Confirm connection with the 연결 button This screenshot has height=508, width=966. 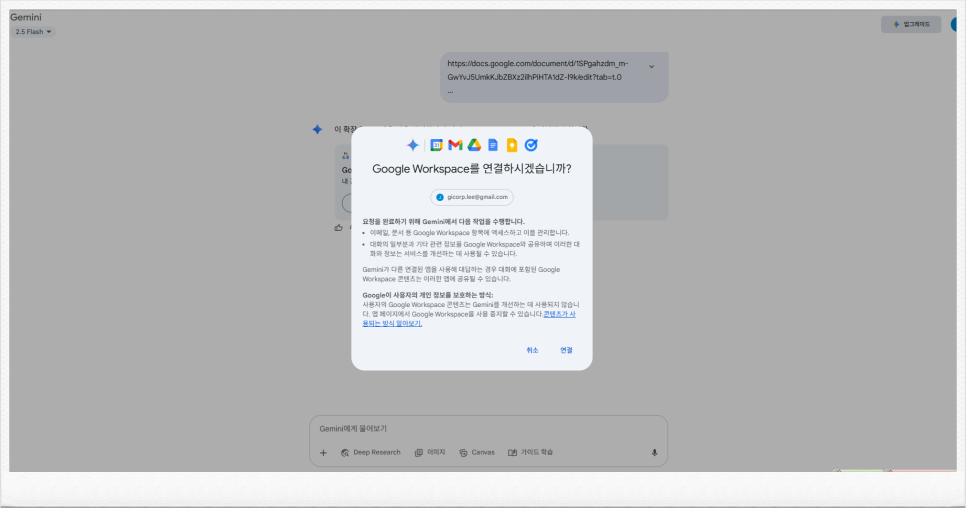pos(566,350)
